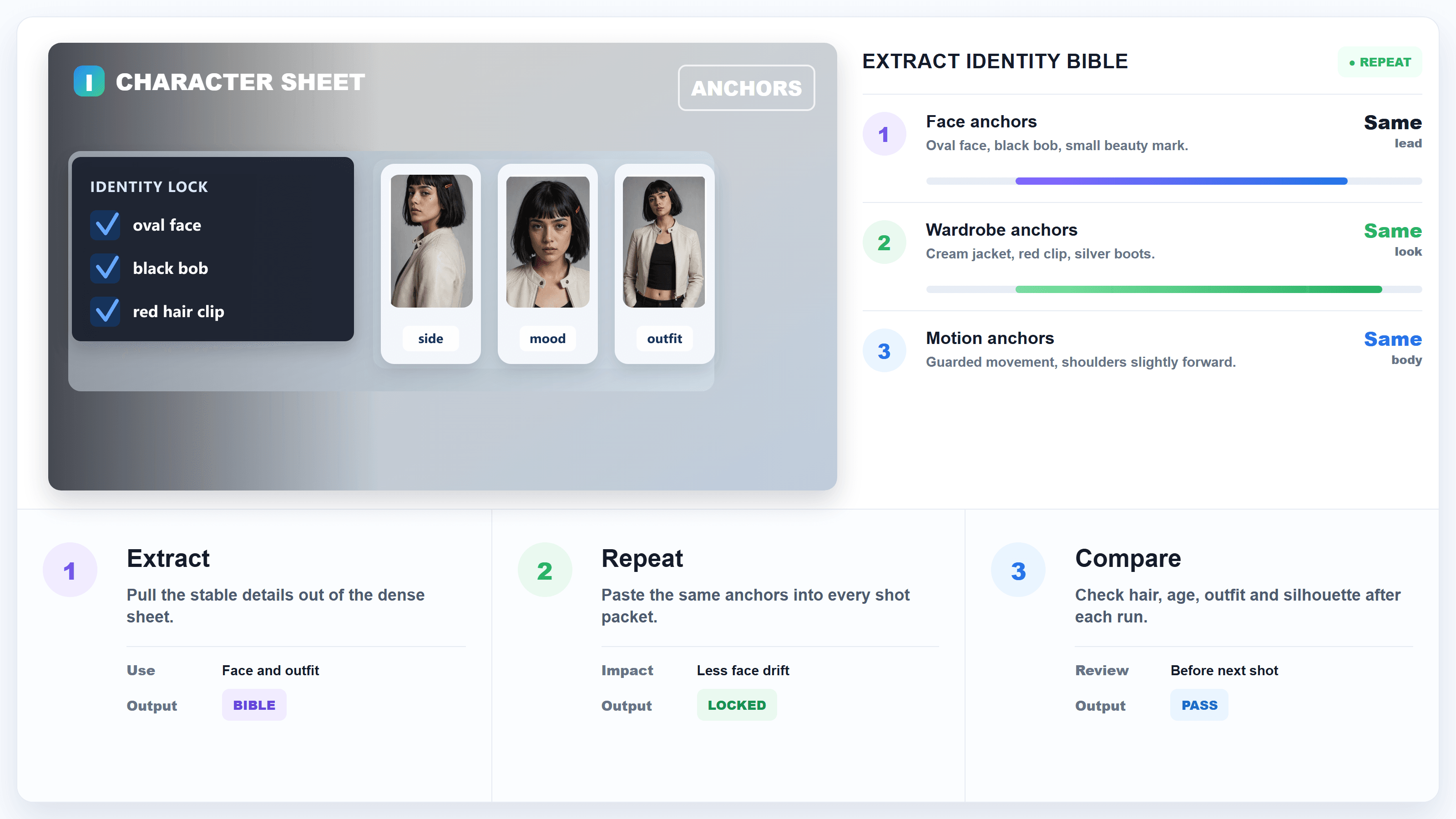The image size is (1456, 819).
Task: Click the PASS output tag
Action: coord(1199,705)
